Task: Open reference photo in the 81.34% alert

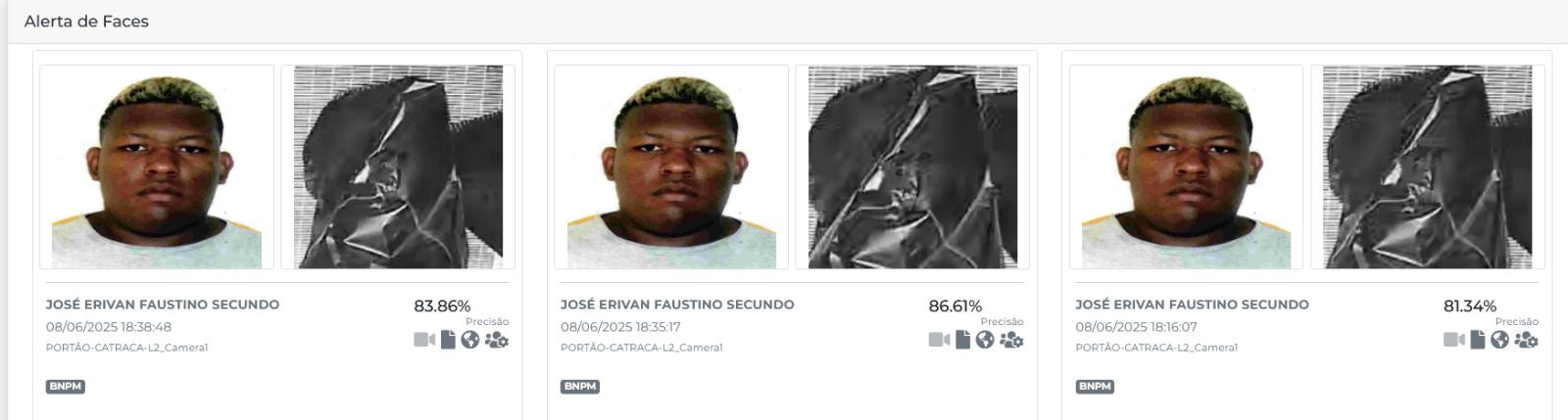Action: [x=1187, y=167]
